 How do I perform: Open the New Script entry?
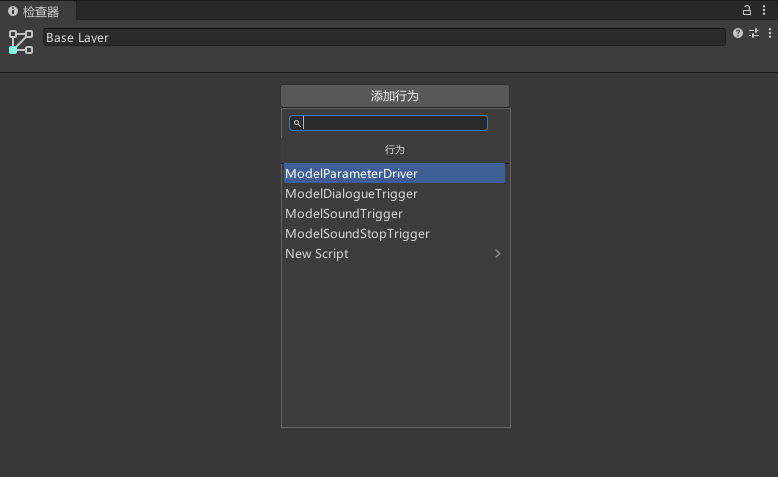tap(317, 254)
